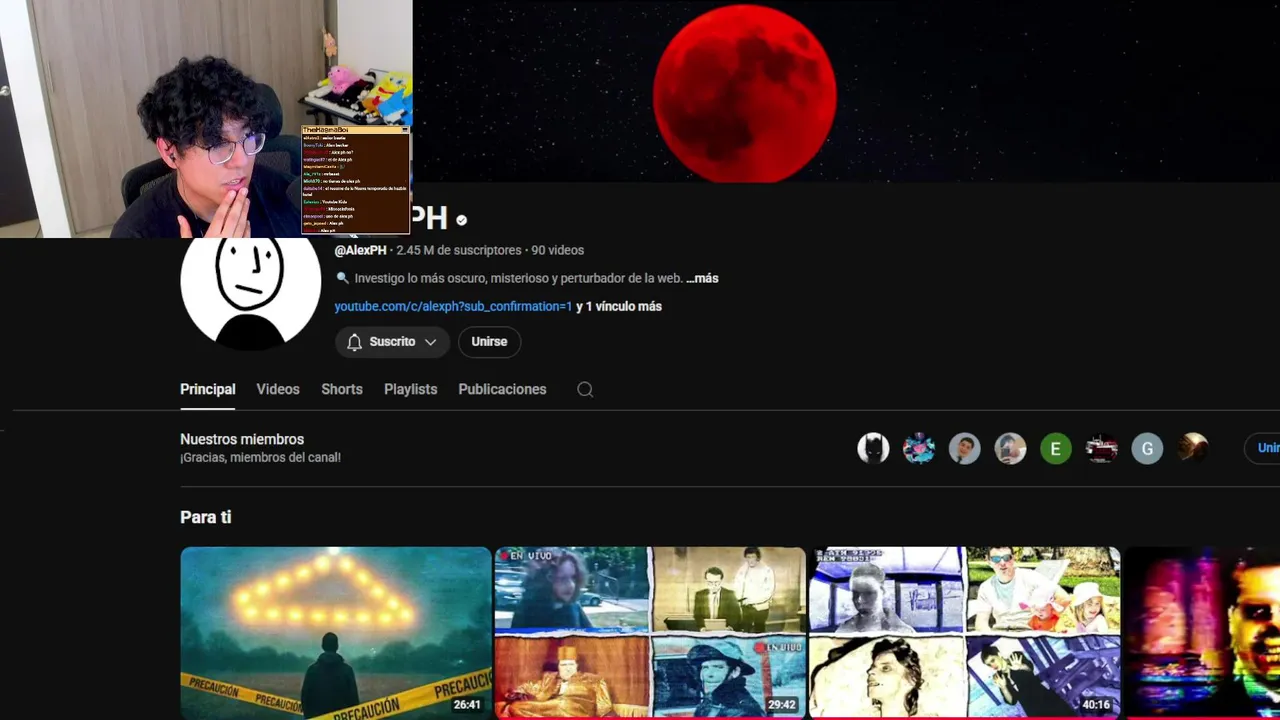Click the 'Nuestros miembros' heading
1280x720 pixels.
[x=242, y=439]
